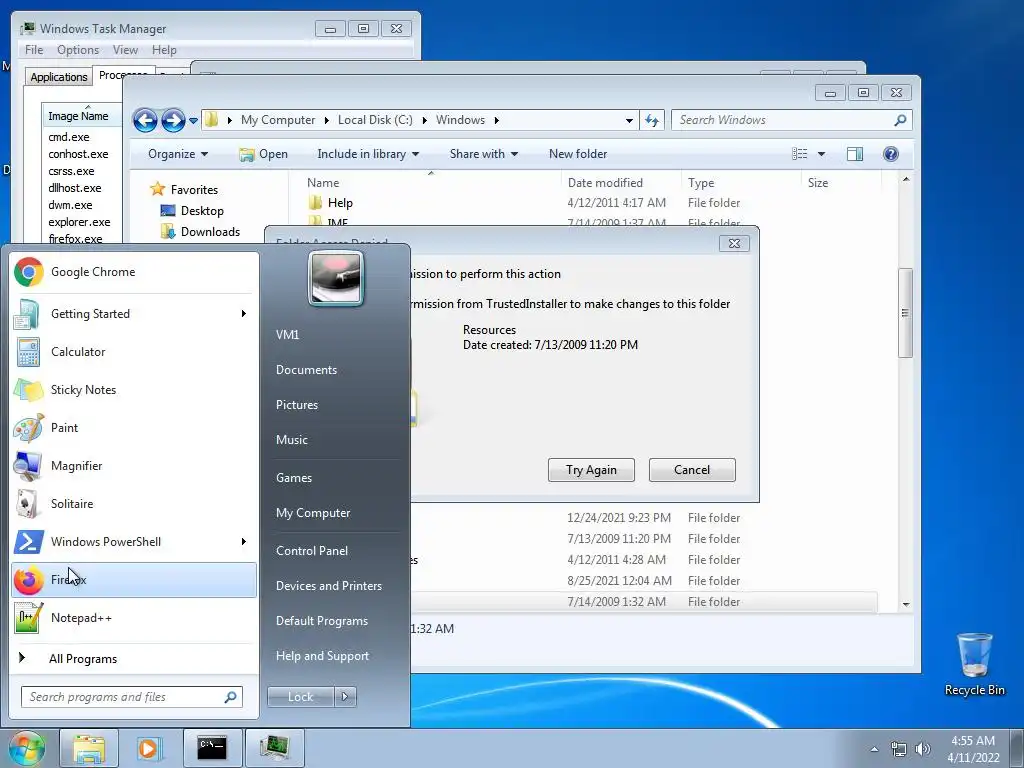Toggle the Explorer preview pane button
Screen dimensions: 1024x768
click(854, 153)
